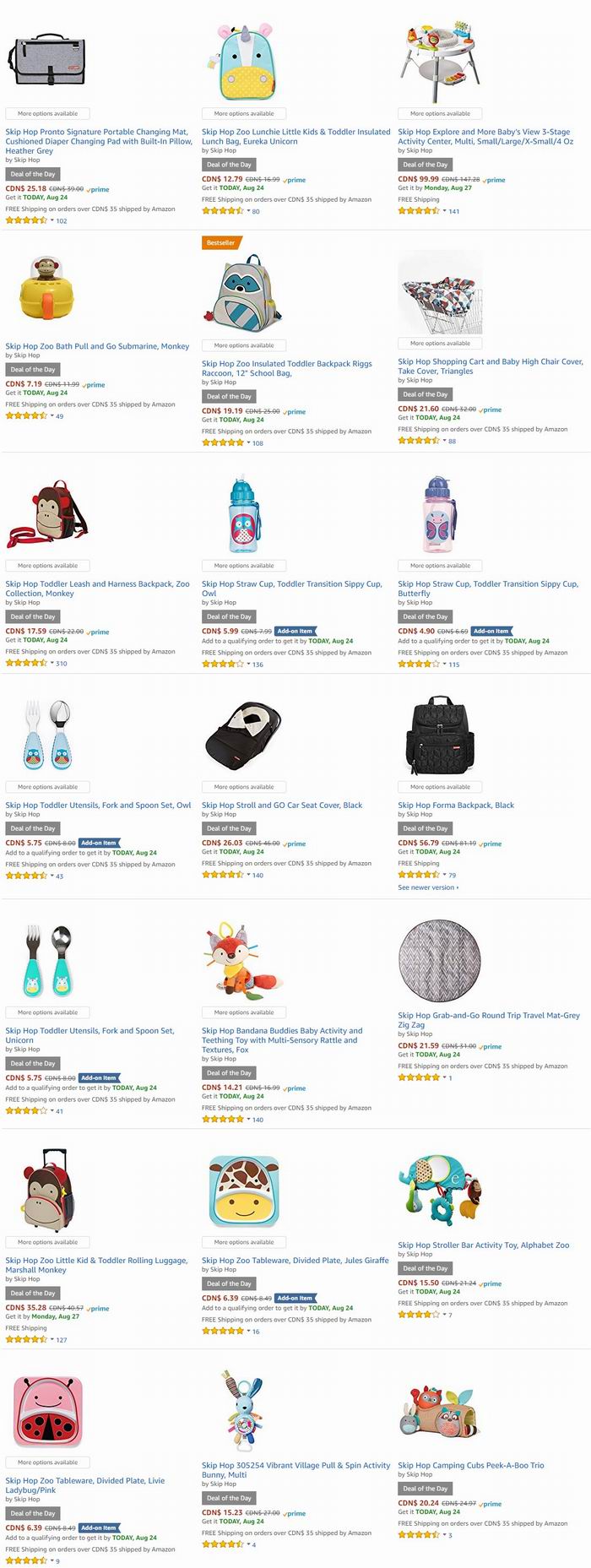Screen dimensions: 591x1568
Task: Select the Marshall Monkey rolling luggage image
Action: click(46, 1190)
